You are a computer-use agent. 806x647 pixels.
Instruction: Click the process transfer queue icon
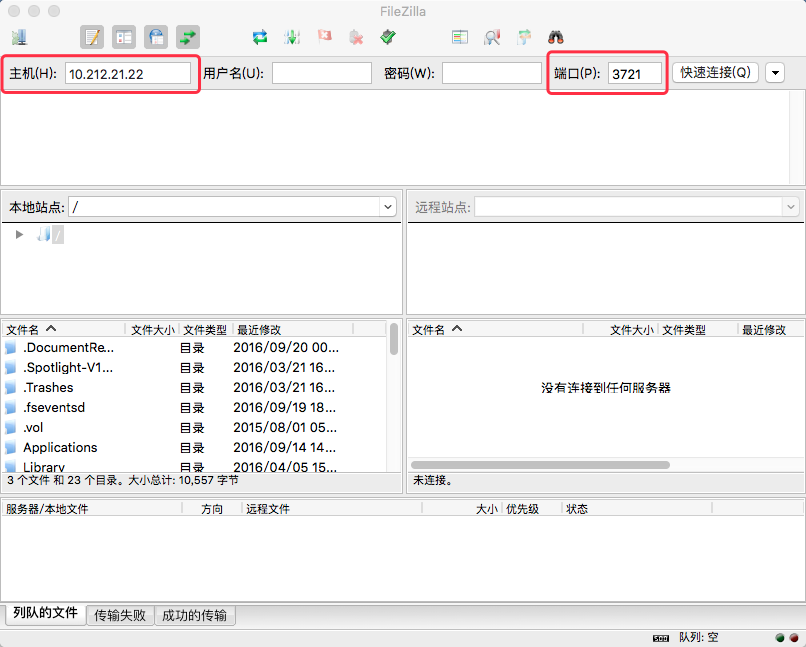pyautogui.click(x=292, y=37)
